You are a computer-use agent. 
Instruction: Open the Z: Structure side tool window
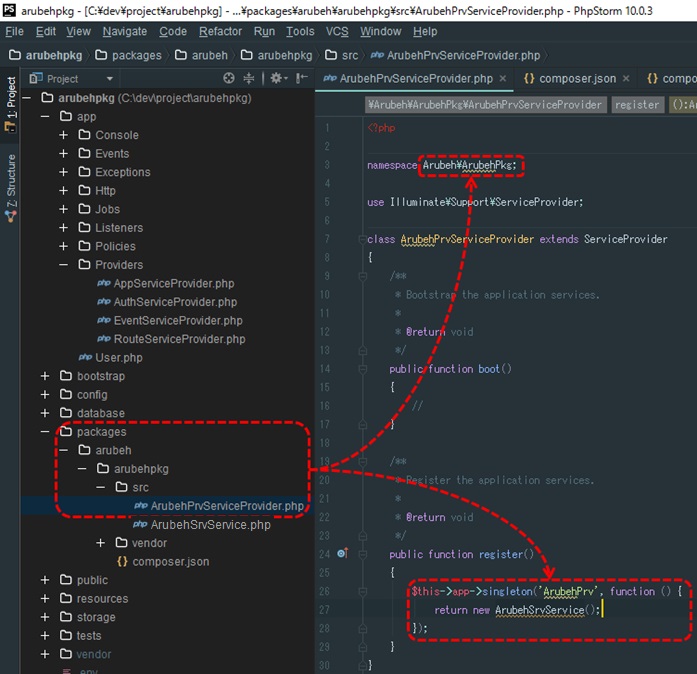pyautogui.click(x=10, y=187)
